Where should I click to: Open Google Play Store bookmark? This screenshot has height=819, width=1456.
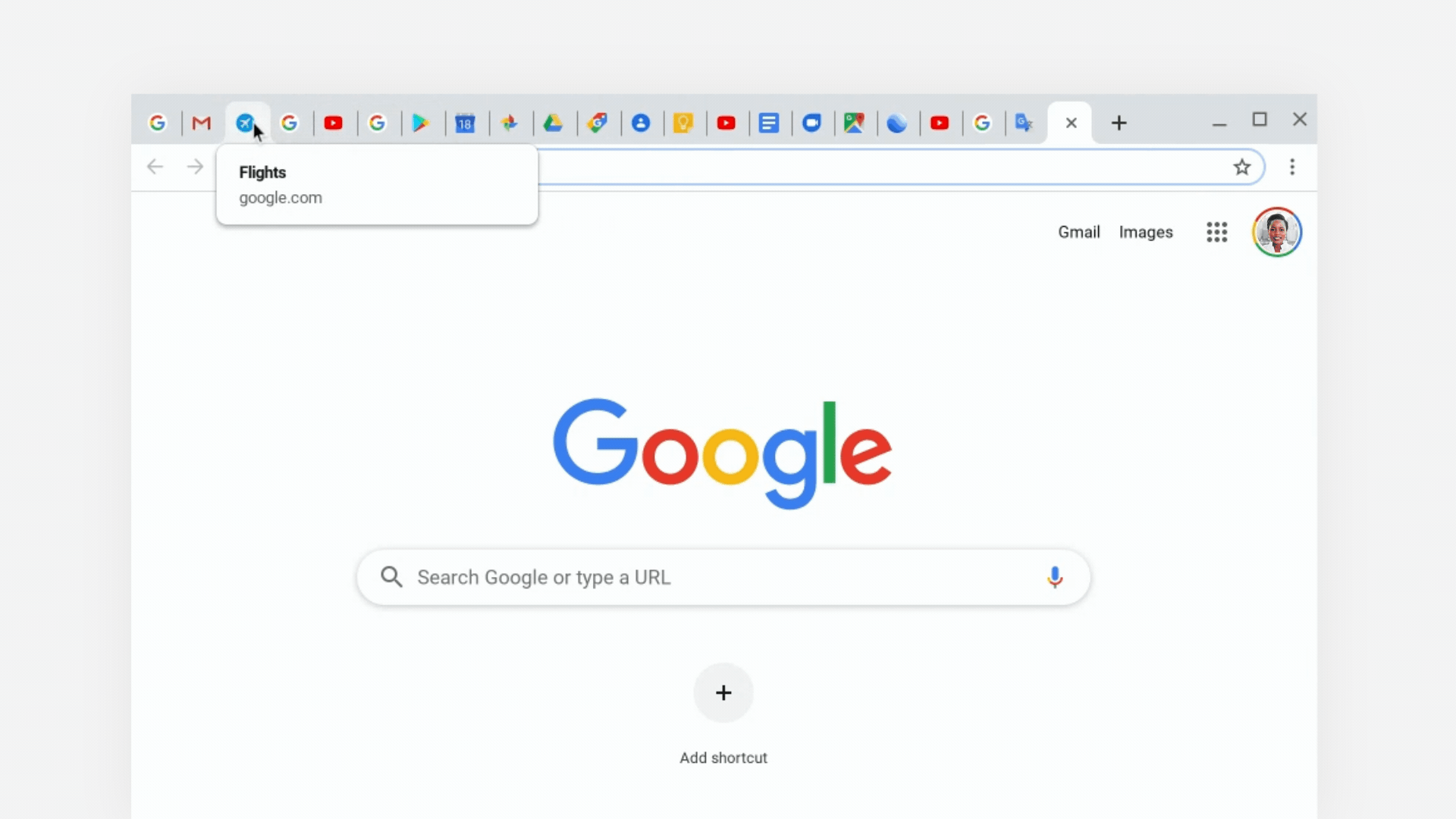pos(421,122)
